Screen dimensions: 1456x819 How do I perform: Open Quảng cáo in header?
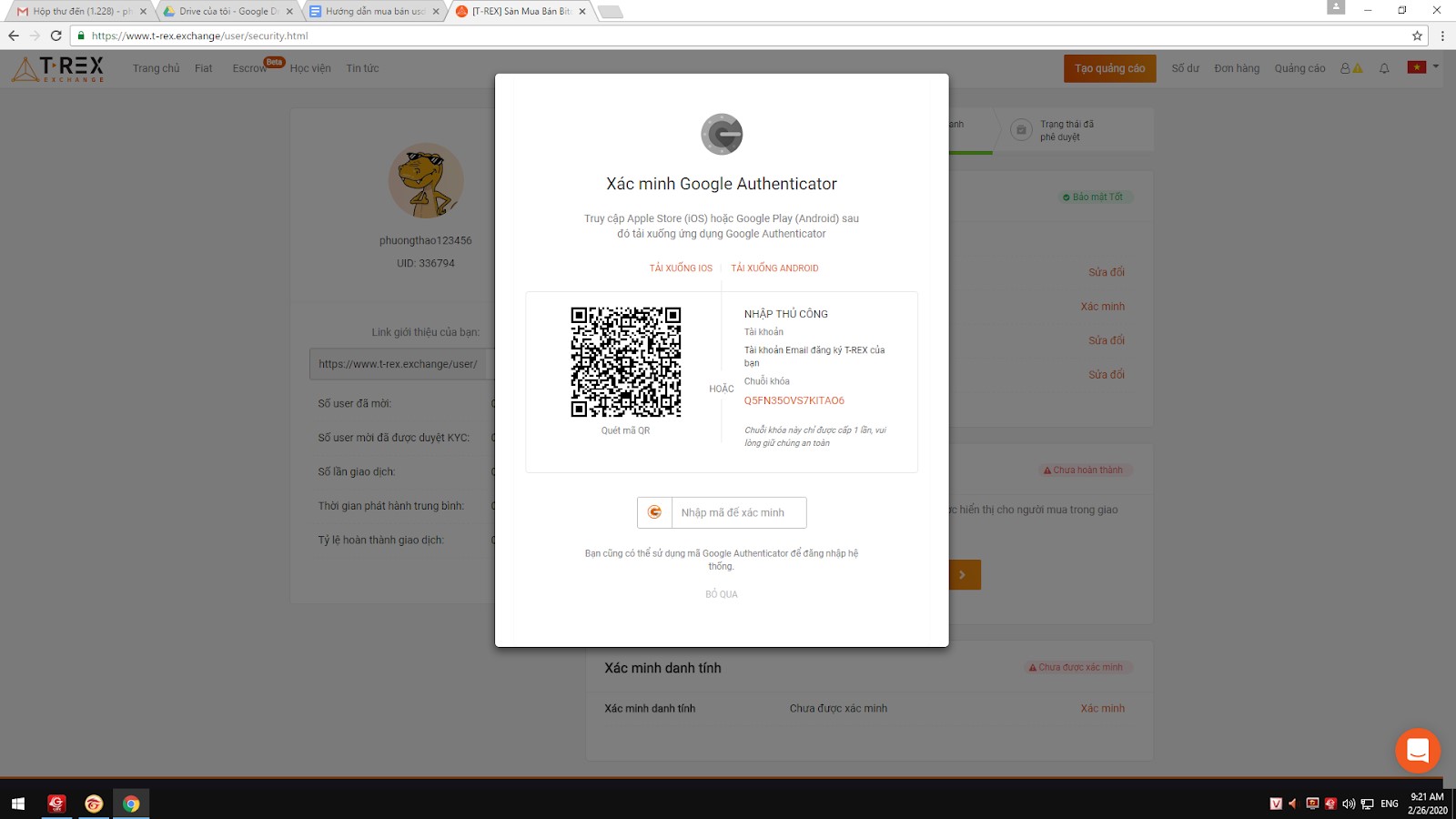point(1299,68)
